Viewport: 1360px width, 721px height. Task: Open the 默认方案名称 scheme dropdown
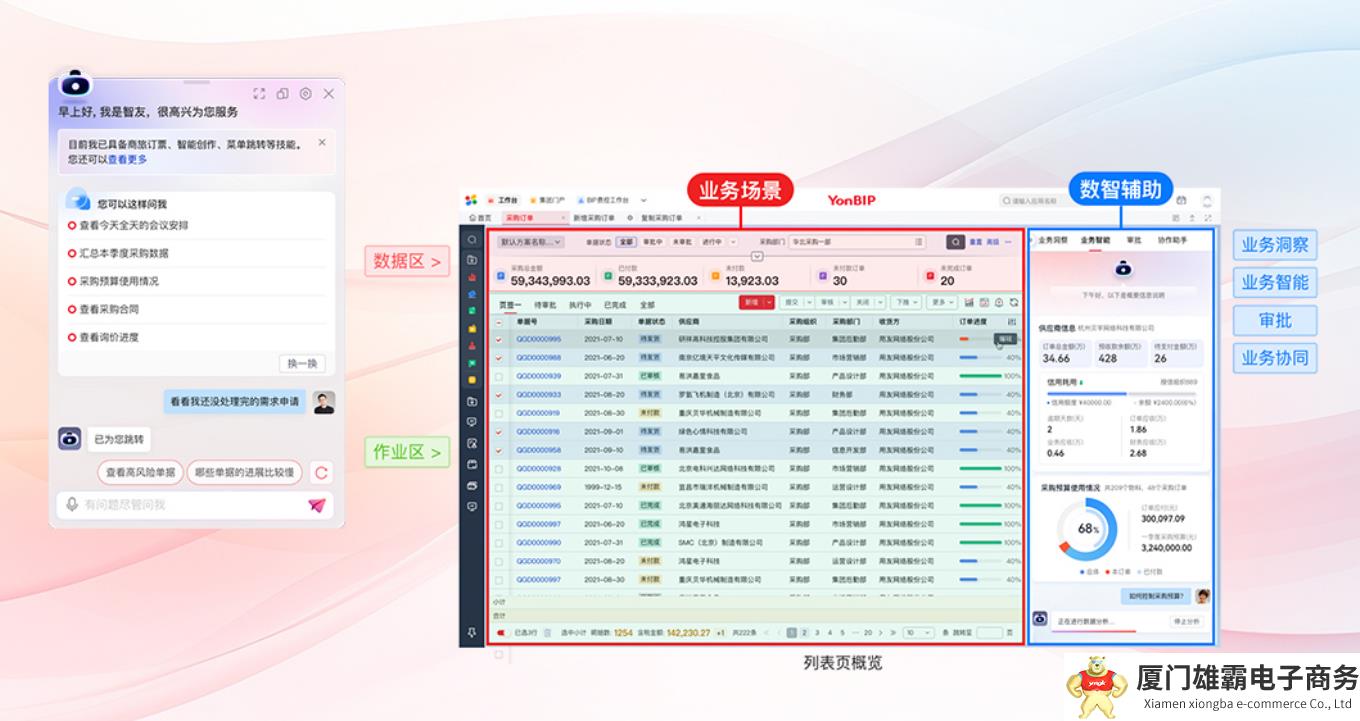[x=531, y=242]
